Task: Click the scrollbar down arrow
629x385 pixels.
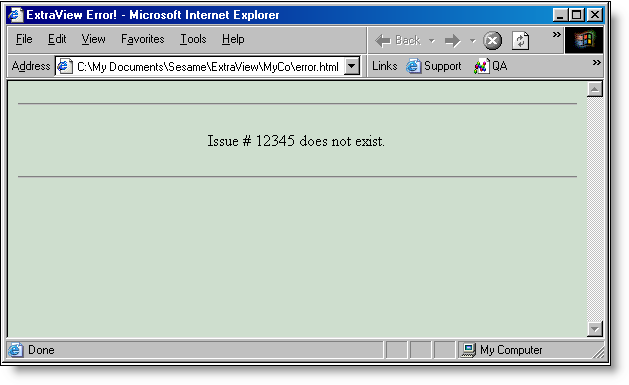Action: 595,329
